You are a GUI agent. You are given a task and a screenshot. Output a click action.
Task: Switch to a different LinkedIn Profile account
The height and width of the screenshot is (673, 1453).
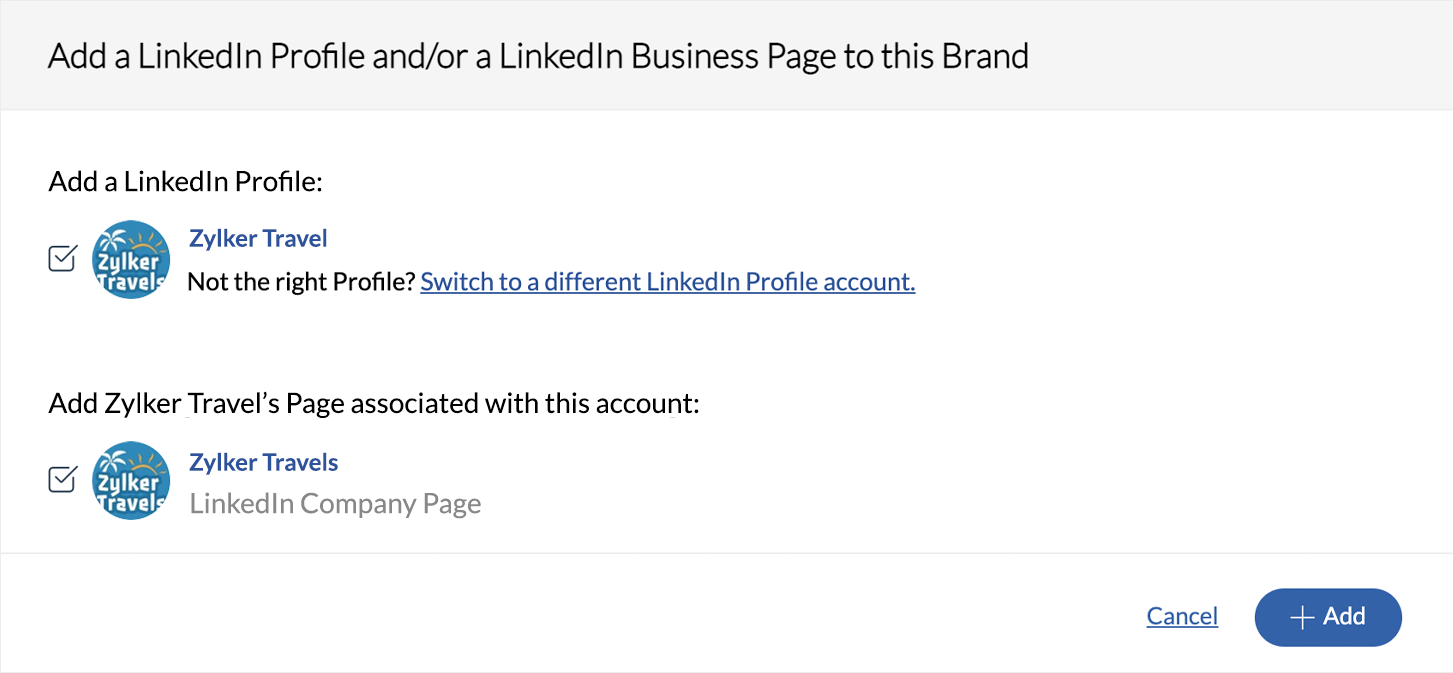(667, 282)
